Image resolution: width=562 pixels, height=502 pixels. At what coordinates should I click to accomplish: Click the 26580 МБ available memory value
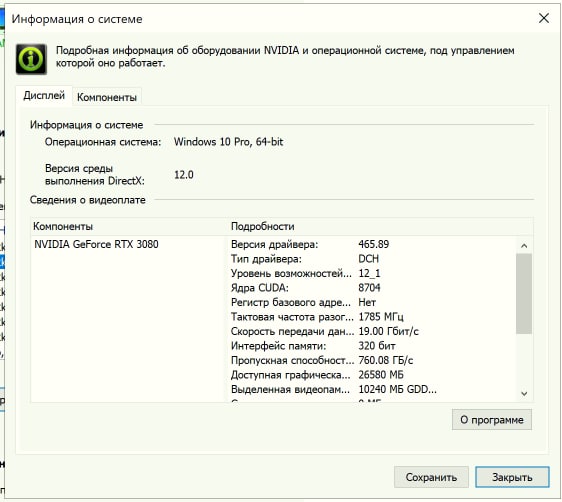pyautogui.click(x=381, y=375)
